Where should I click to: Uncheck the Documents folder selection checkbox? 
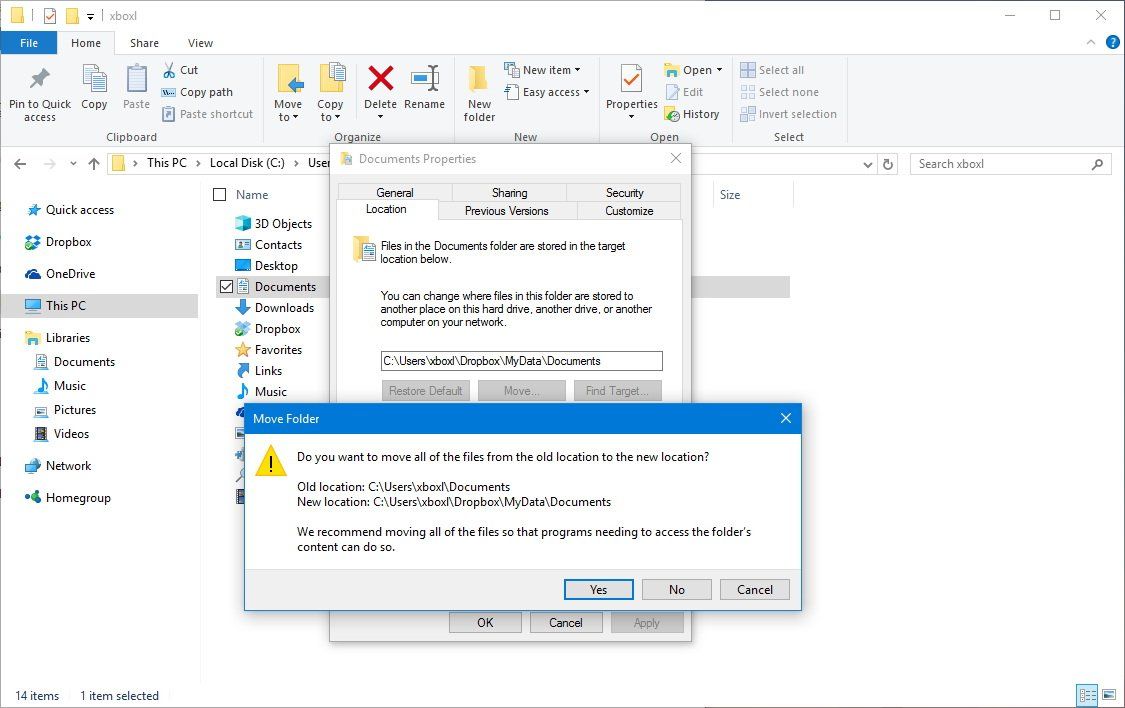[226, 286]
